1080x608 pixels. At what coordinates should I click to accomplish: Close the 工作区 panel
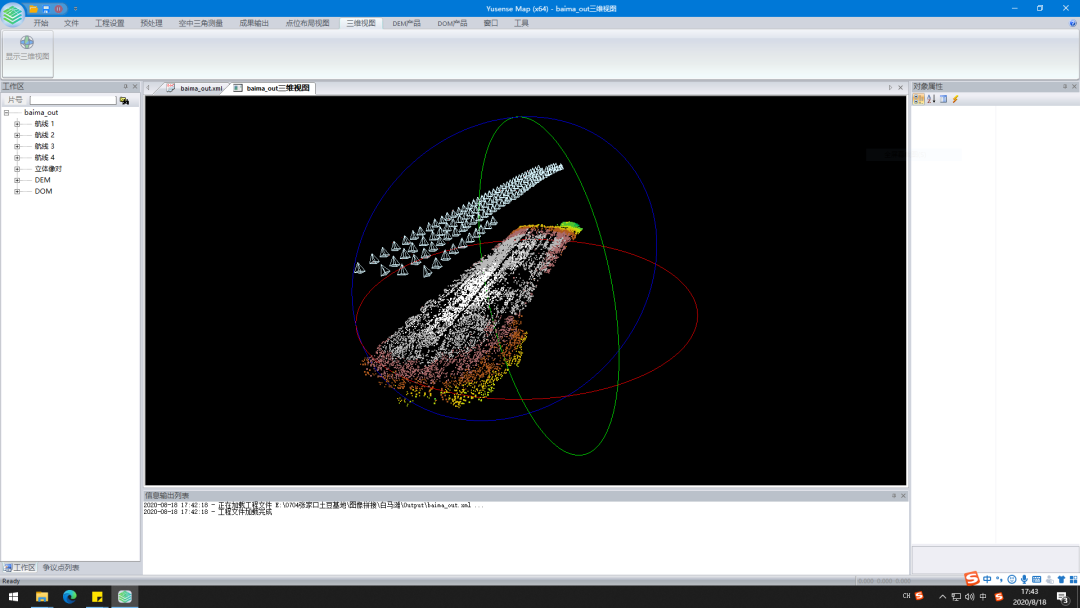click(135, 87)
